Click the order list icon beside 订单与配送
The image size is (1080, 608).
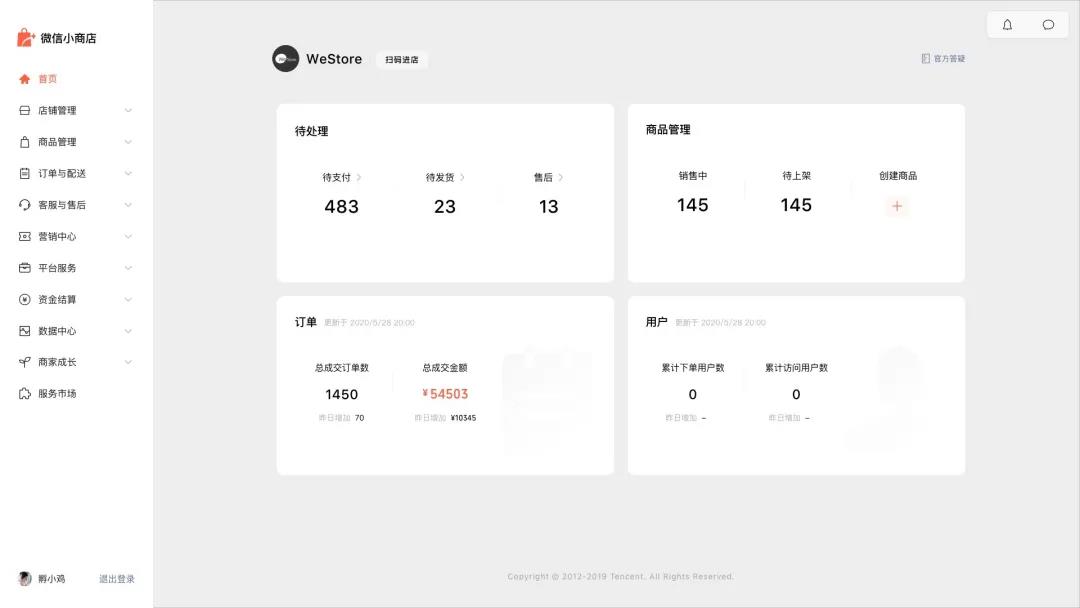pos(25,174)
